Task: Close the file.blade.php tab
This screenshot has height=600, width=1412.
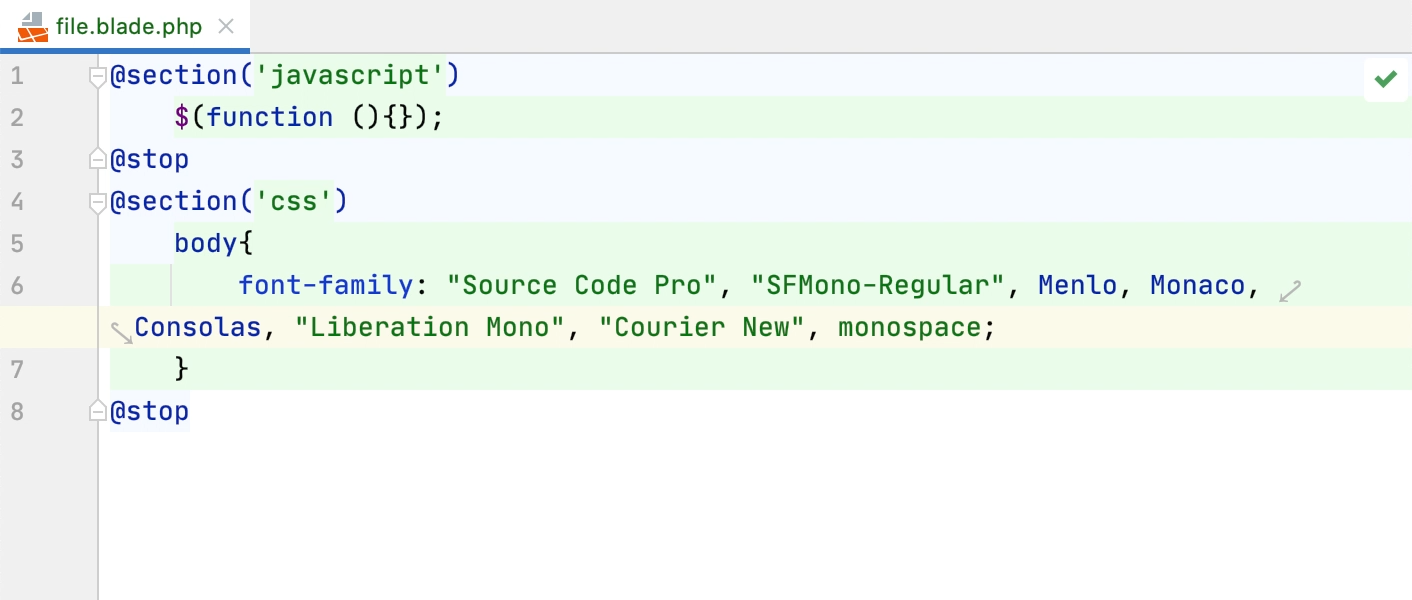Action: coord(225,27)
